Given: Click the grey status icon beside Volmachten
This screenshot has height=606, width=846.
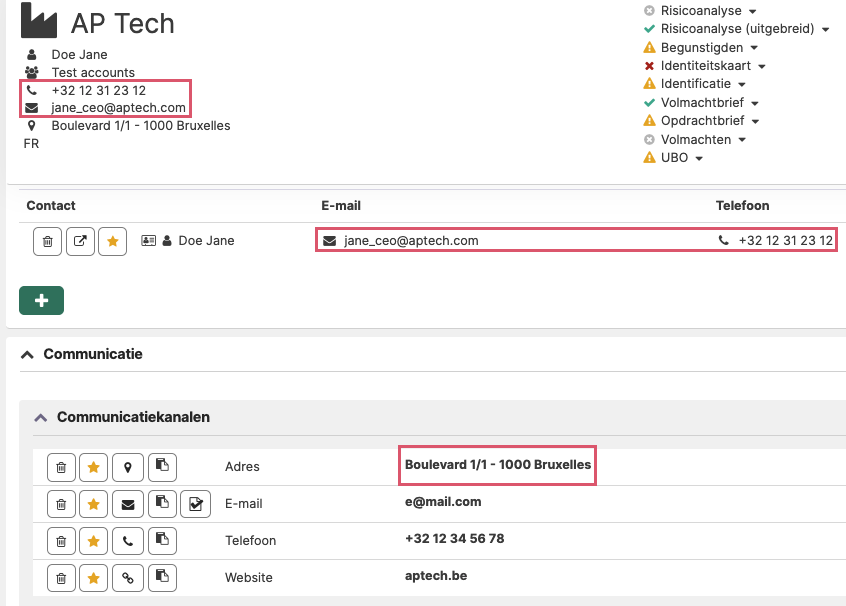Looking at the screenshot, I should click(650, 140).
